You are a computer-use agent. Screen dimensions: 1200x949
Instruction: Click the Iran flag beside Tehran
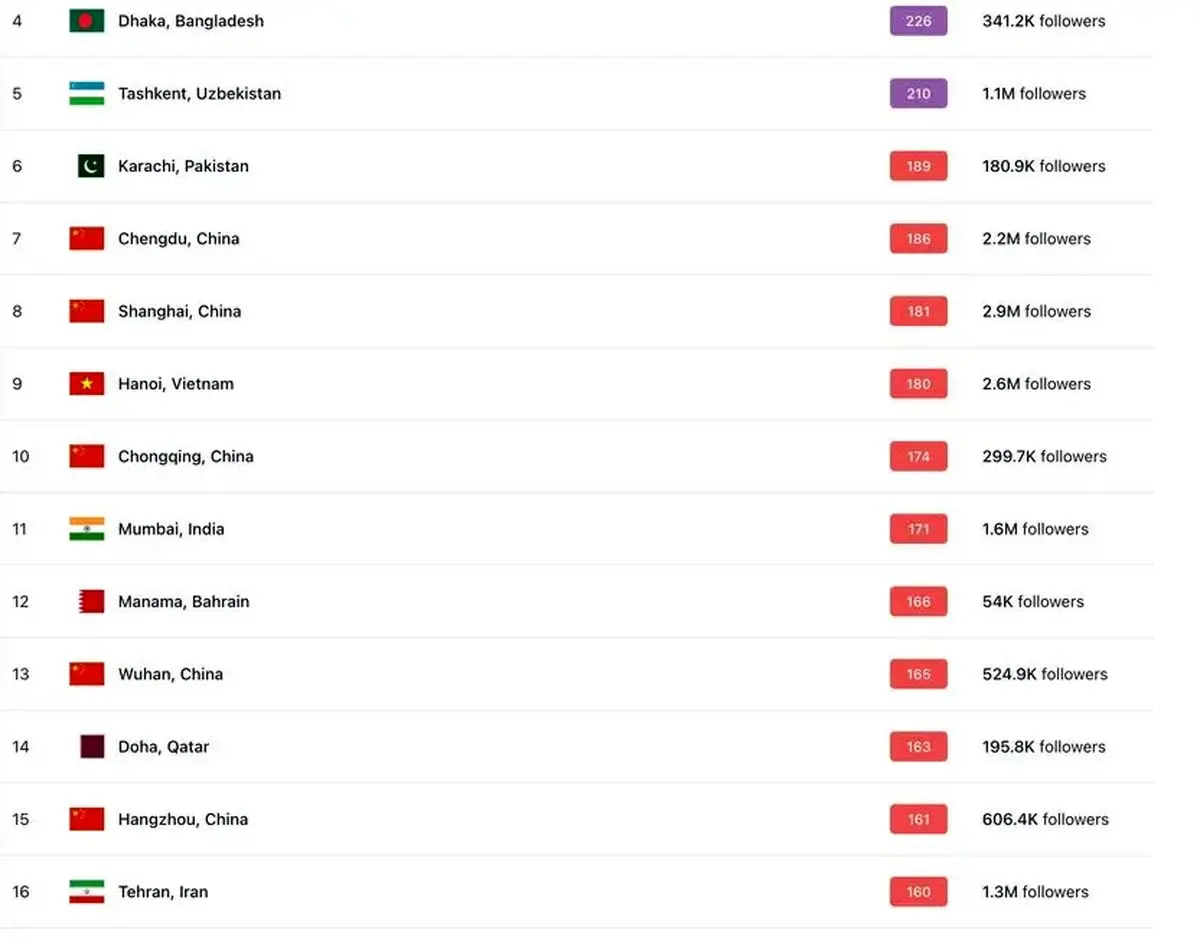click(87, 892)
